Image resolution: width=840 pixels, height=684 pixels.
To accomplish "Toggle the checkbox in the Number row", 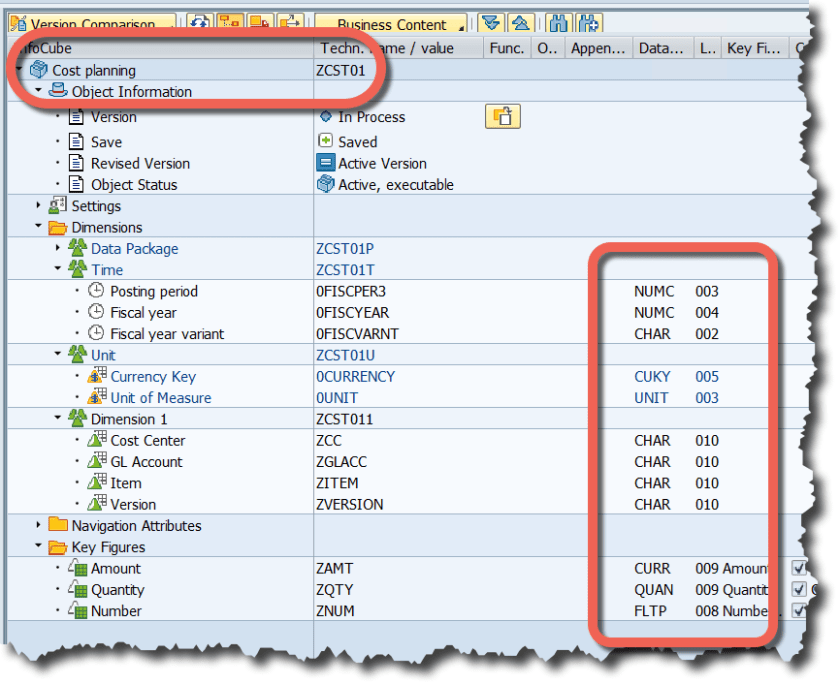I will tap(800, 611).
